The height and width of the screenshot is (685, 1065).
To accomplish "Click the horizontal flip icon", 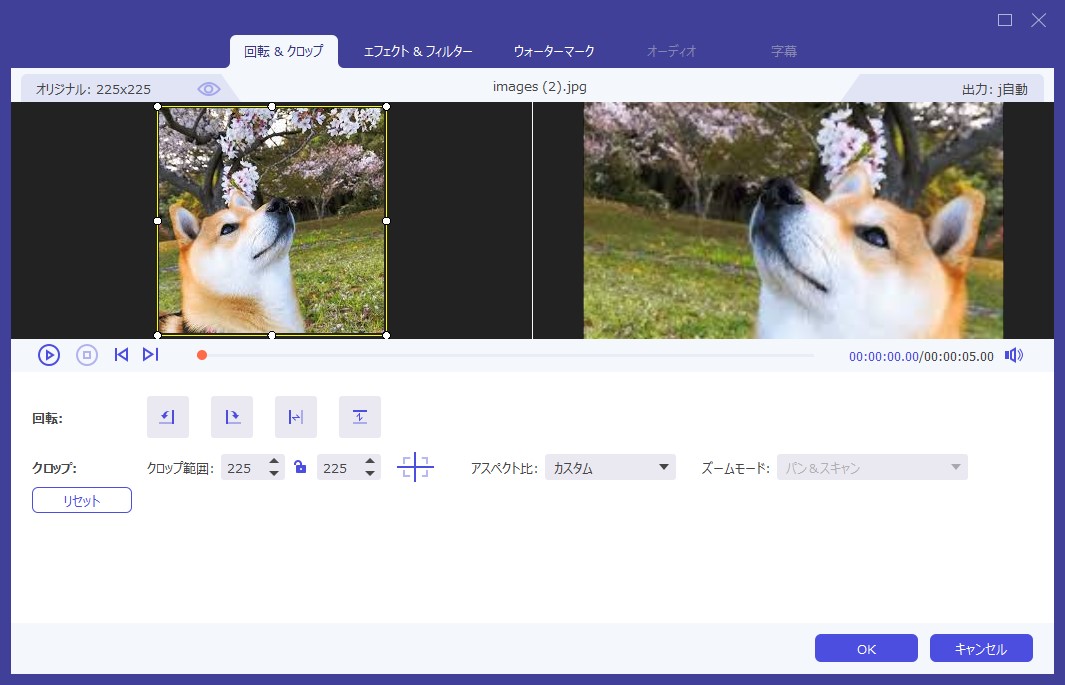I will point(295,417).
